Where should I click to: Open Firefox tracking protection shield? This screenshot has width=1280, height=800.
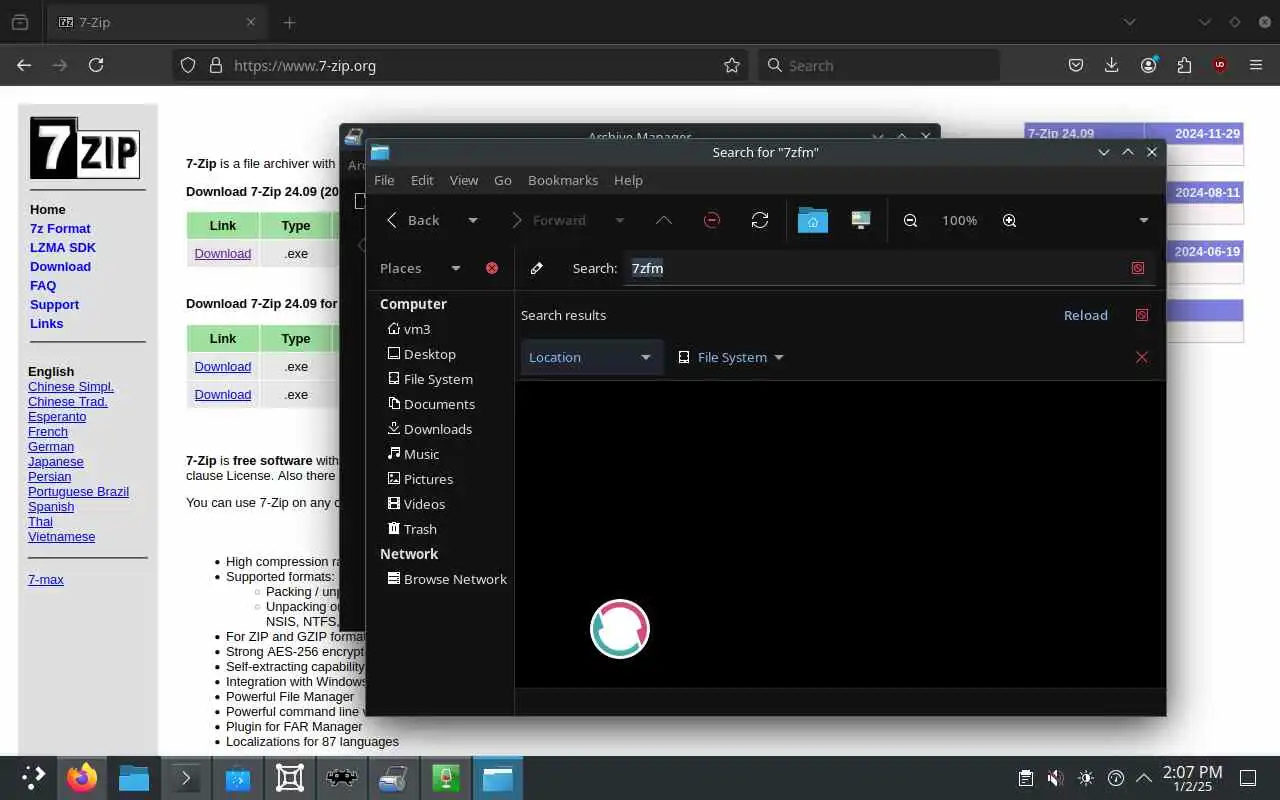[x=188, y=65]
